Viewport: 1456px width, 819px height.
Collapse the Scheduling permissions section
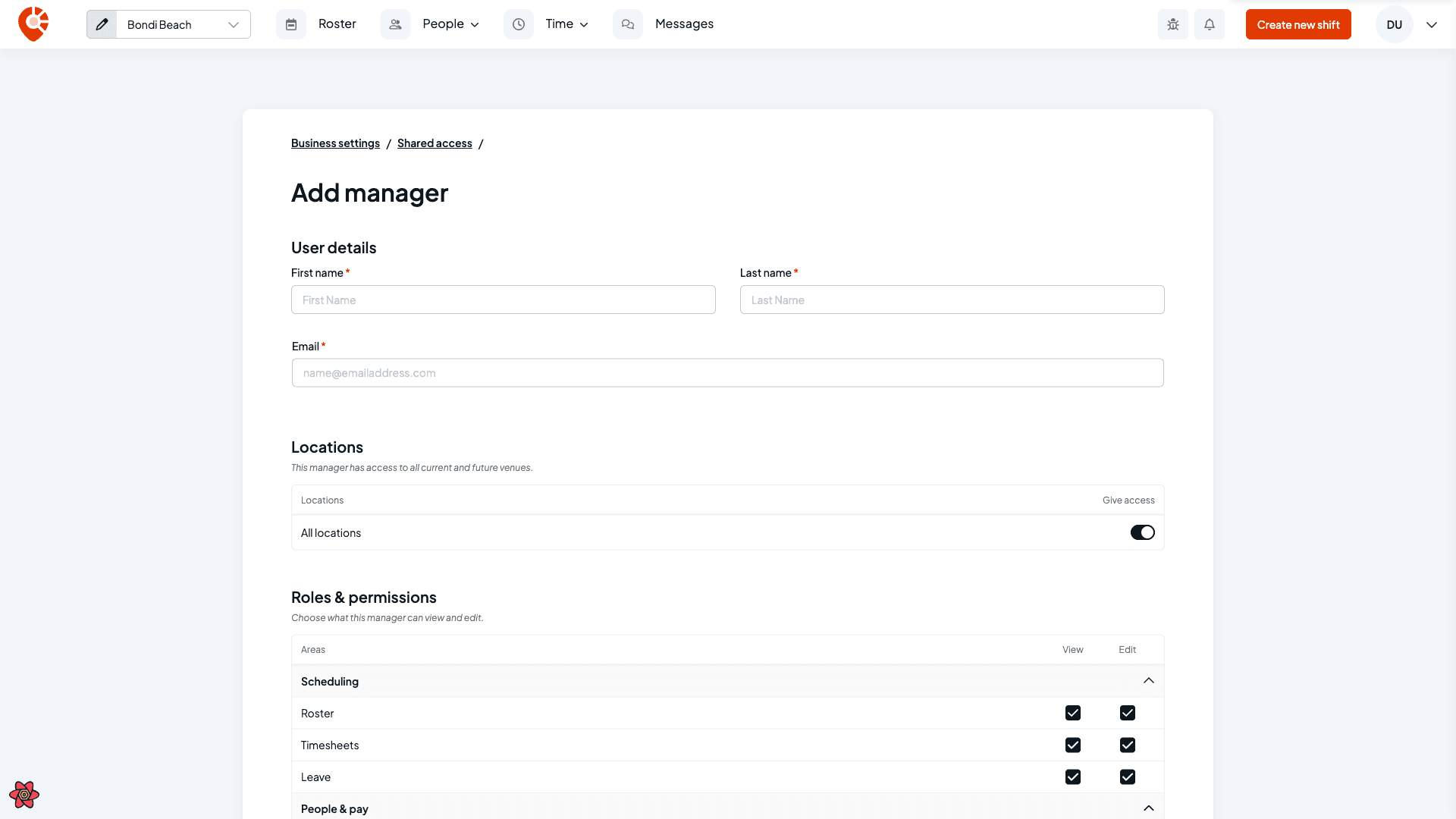(x=1149, y=681)
